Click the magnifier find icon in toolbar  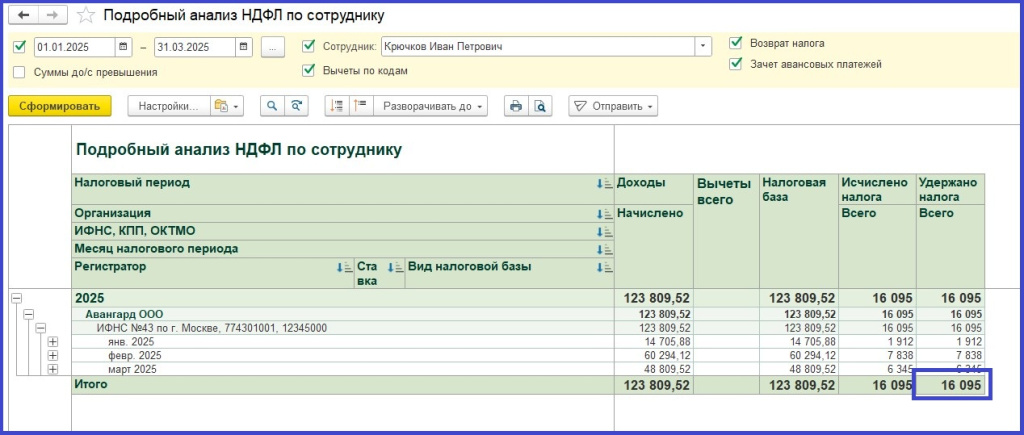tap(271, 106)
